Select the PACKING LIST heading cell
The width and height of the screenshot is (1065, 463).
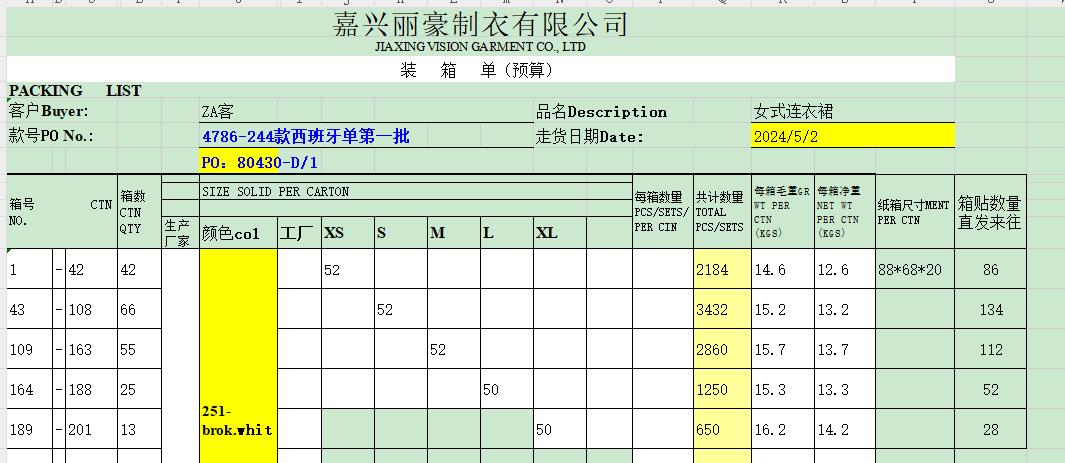[75, 91]
